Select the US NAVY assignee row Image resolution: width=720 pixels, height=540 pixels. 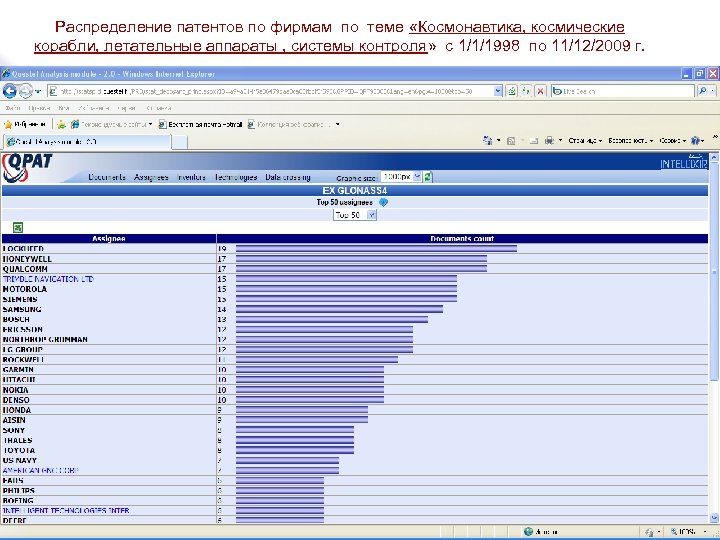pos(354,461)
